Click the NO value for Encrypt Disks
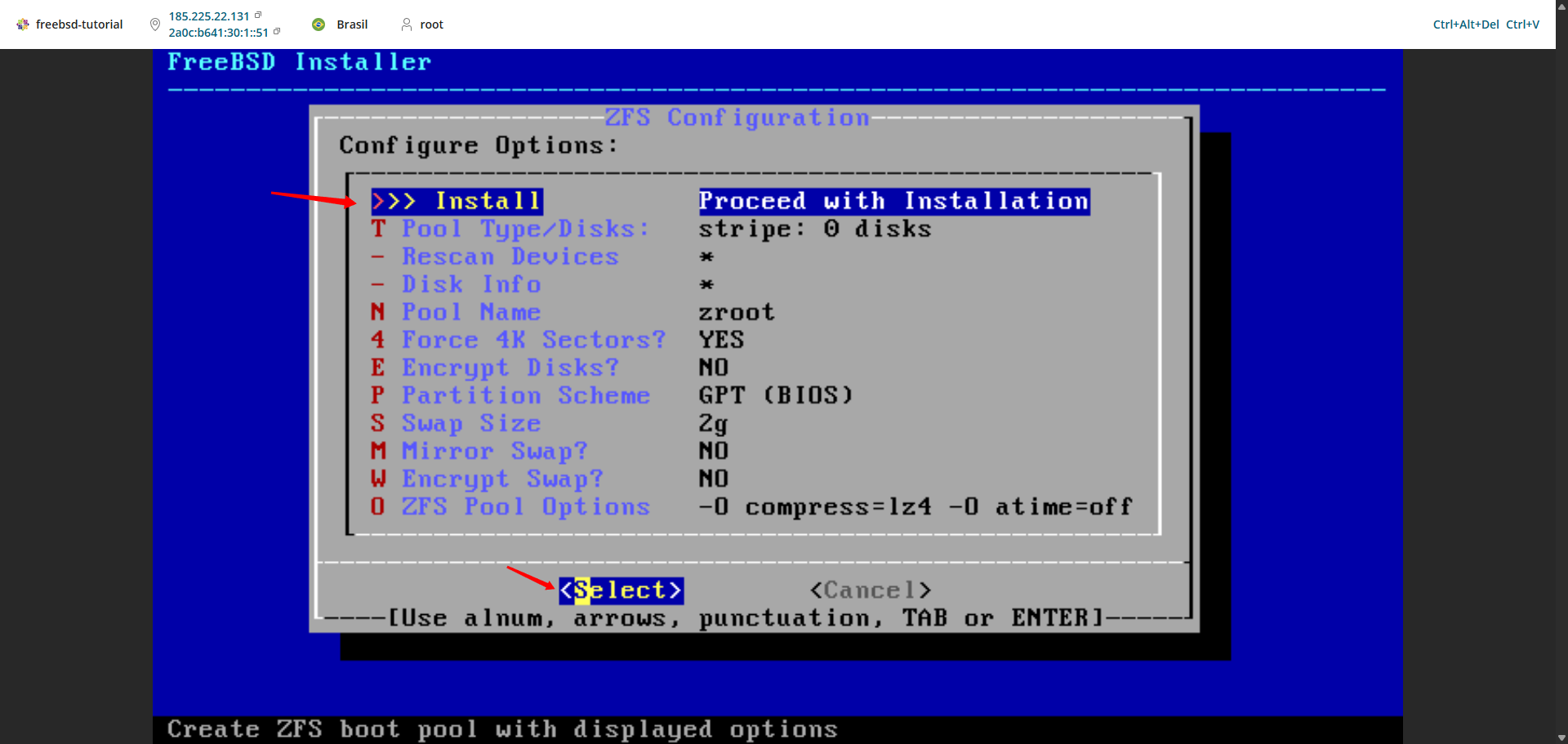Image resolution: width=1568 pixels, height=744 pixels. tap(714, 368)
